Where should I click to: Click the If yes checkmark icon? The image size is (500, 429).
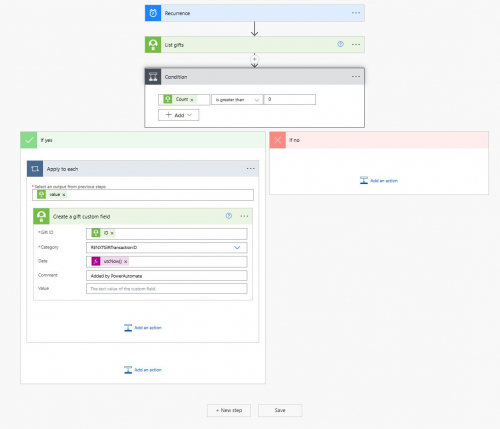[x=29, y=140]
